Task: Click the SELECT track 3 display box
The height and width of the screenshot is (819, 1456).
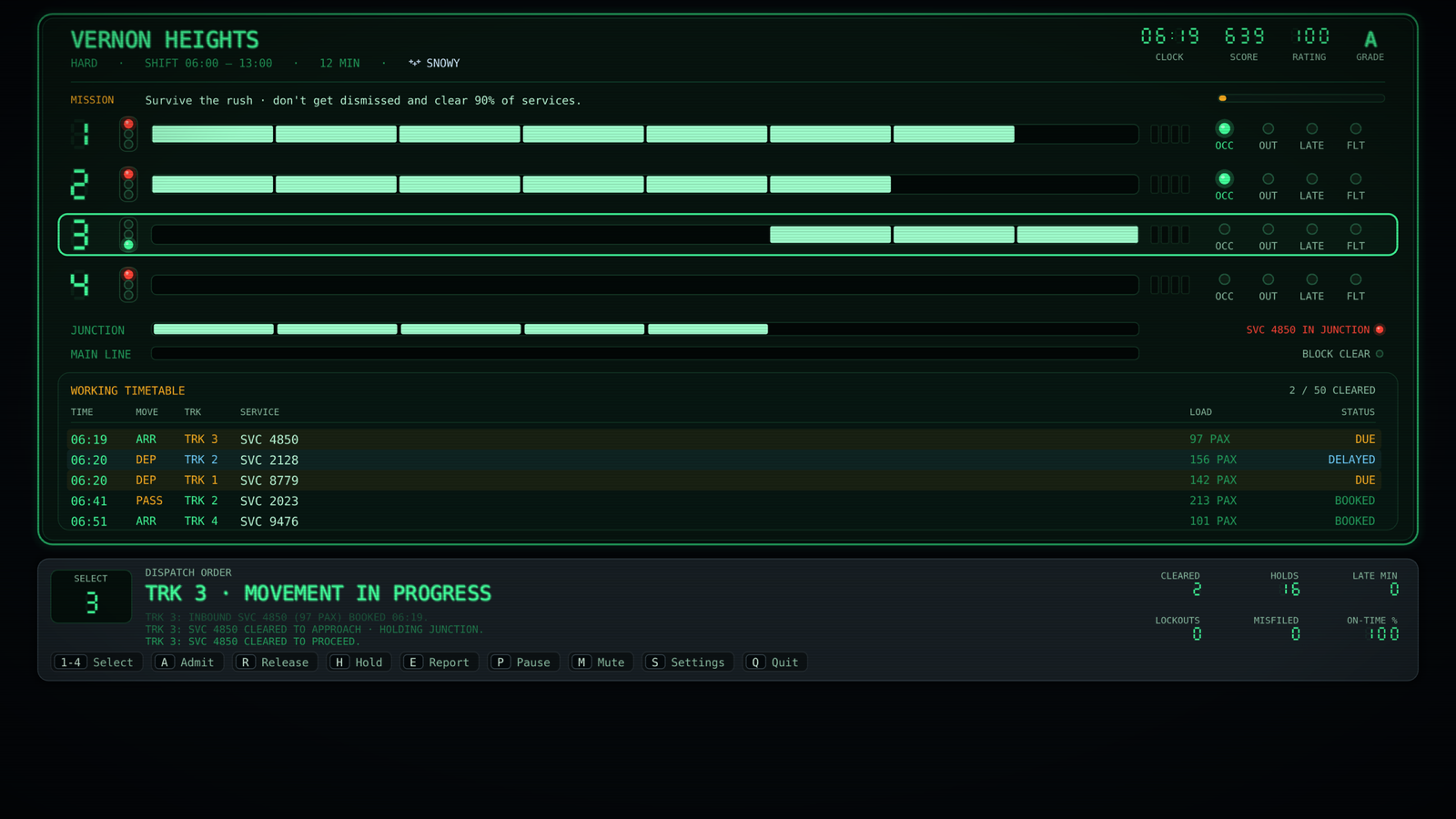Action: point(91,596)
